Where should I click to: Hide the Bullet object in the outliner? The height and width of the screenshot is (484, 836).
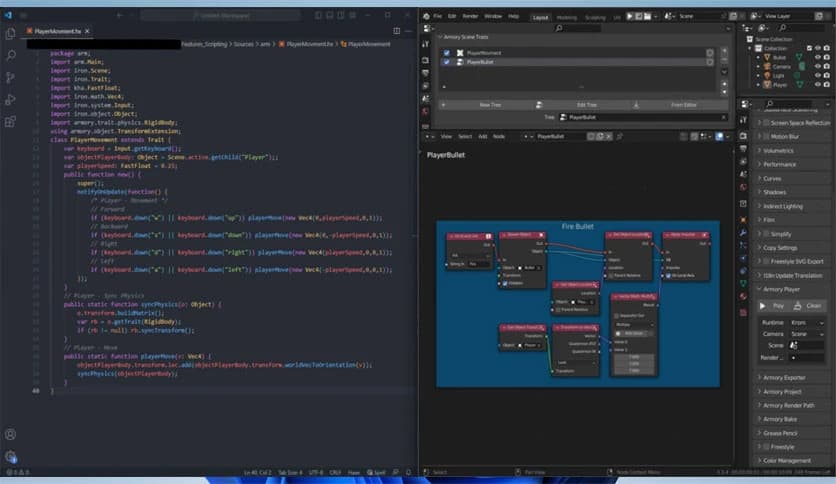point(817,57)
